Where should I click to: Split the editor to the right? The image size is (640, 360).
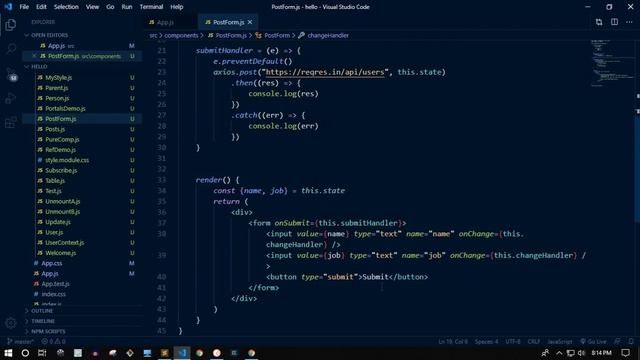pyautogui.click(x=614, y=22)
